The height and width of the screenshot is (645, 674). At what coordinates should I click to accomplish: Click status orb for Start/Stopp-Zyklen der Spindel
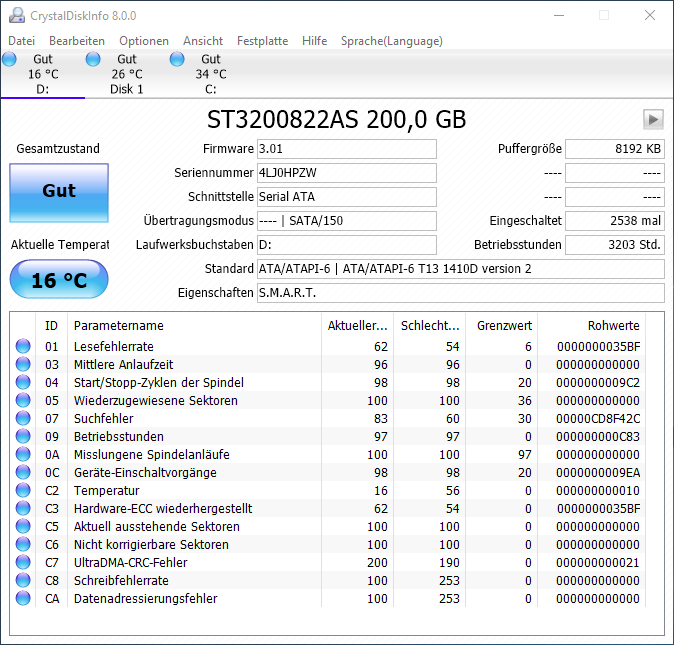click(23, 382)
